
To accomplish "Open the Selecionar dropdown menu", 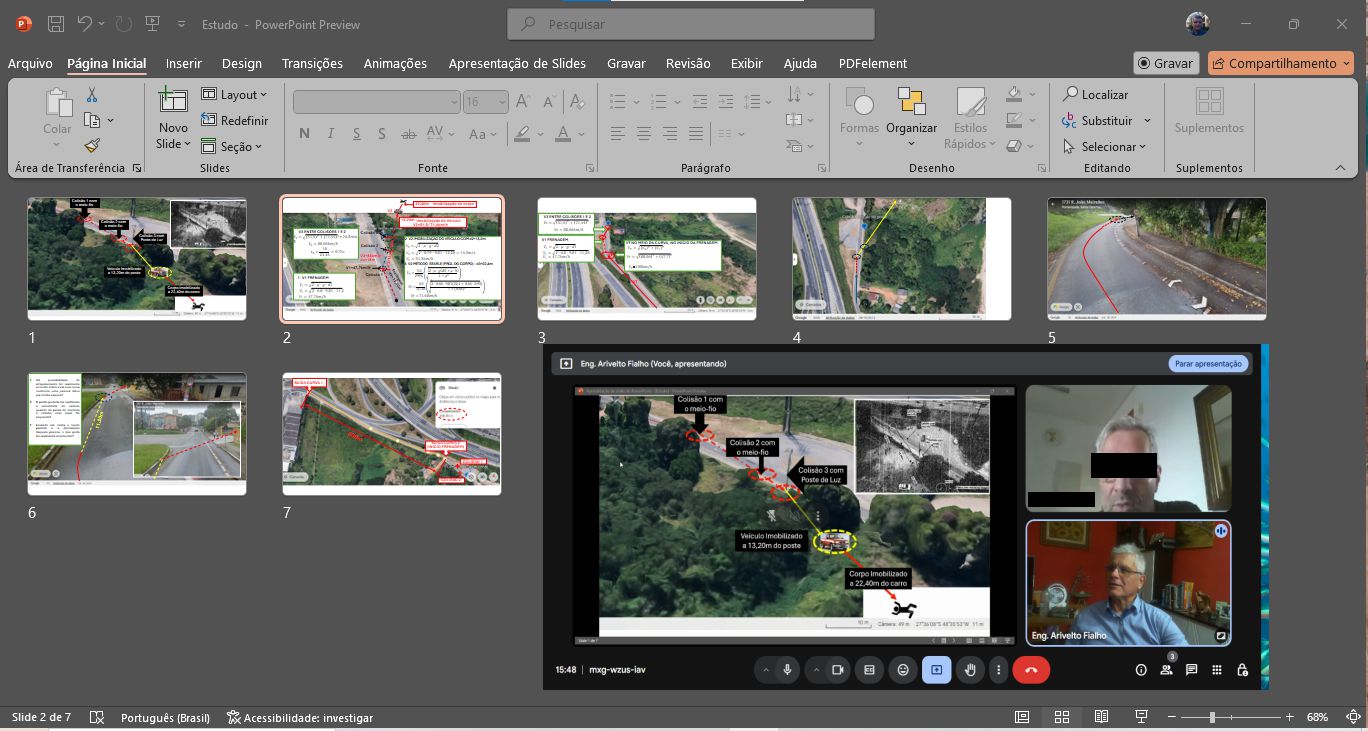I will pyautogui.click(x=1105, y=147).
